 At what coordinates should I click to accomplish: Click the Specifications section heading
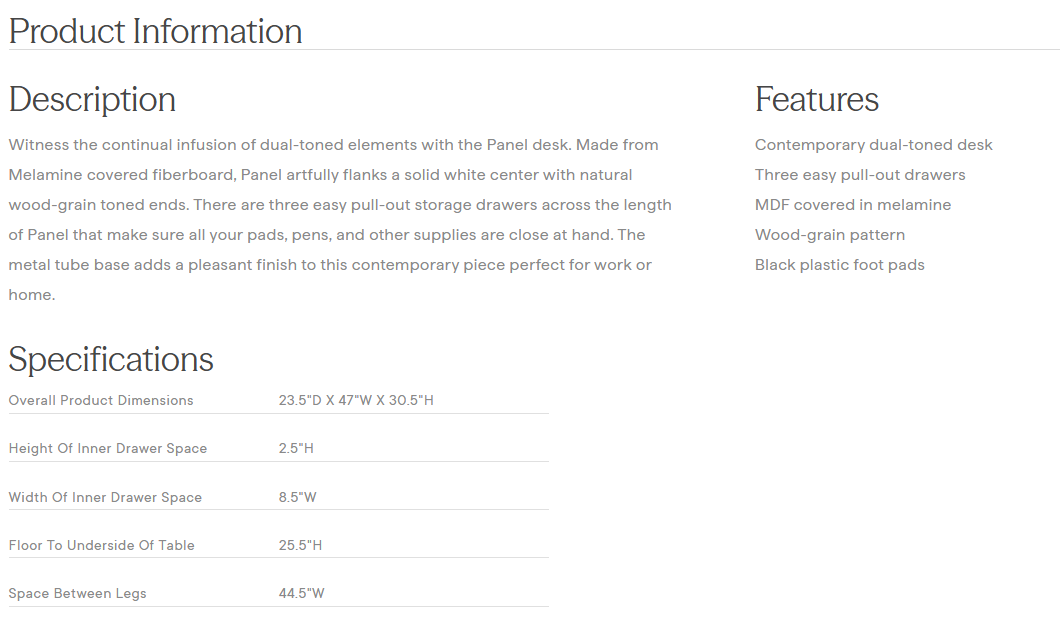coord(111,359)
